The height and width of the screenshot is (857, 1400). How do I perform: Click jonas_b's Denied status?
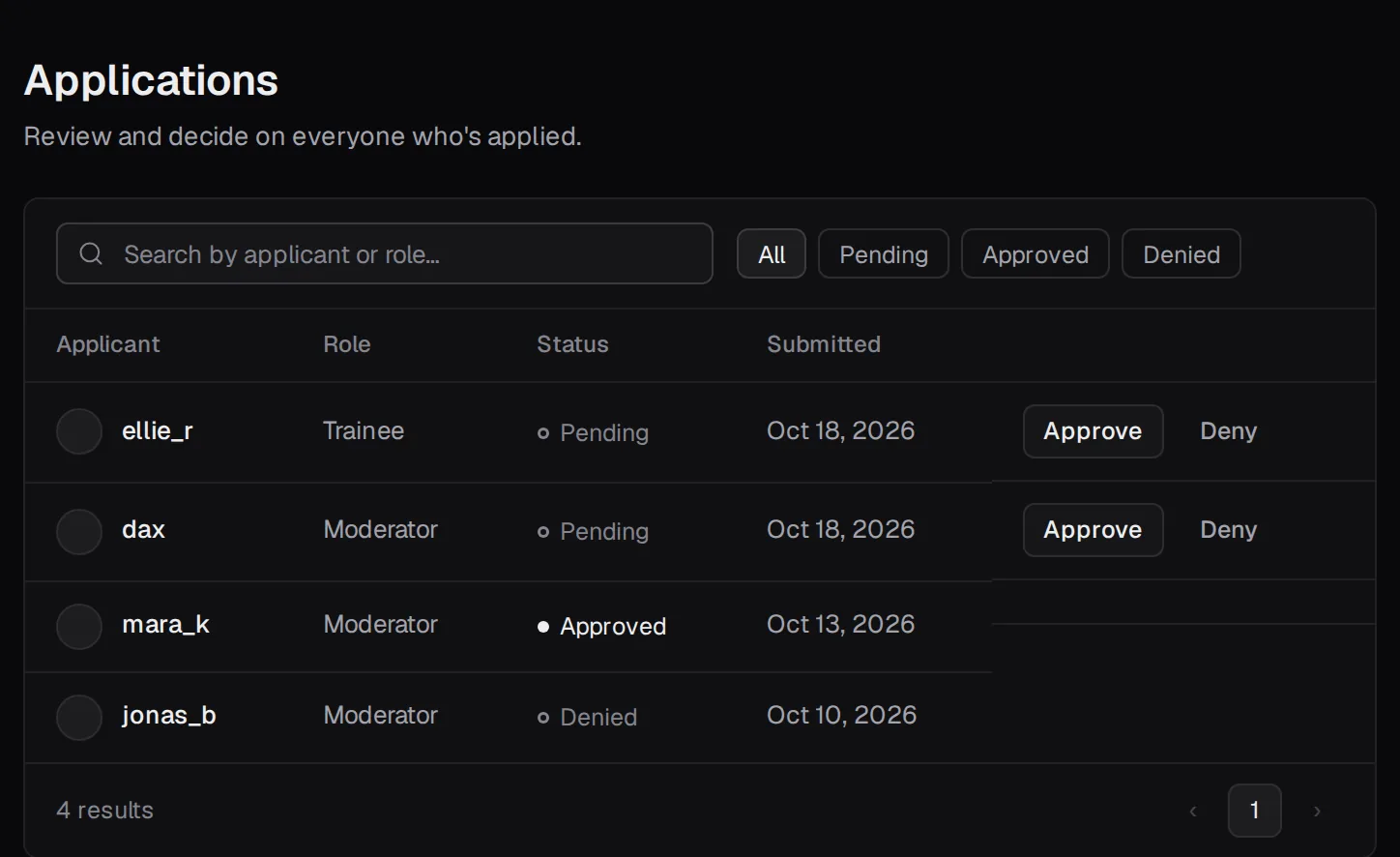[588, 718]
